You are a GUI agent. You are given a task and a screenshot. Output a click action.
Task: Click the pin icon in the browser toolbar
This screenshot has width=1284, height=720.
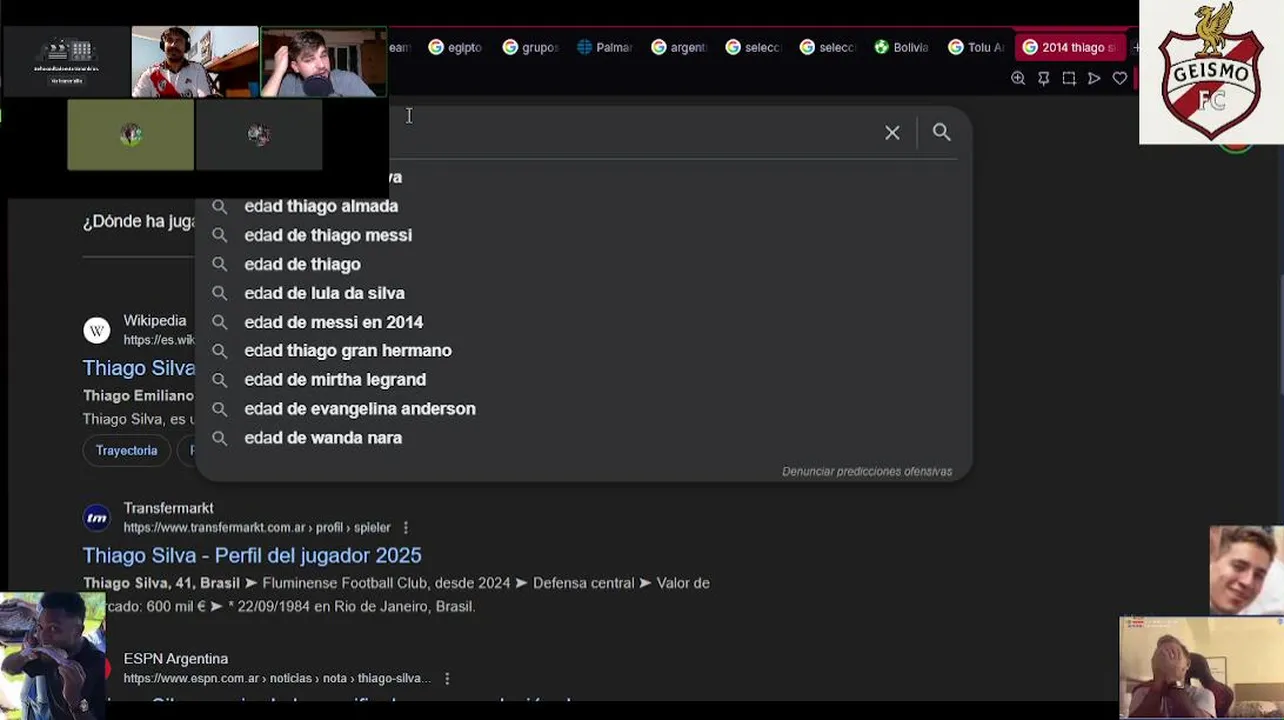click(1043, 78)
